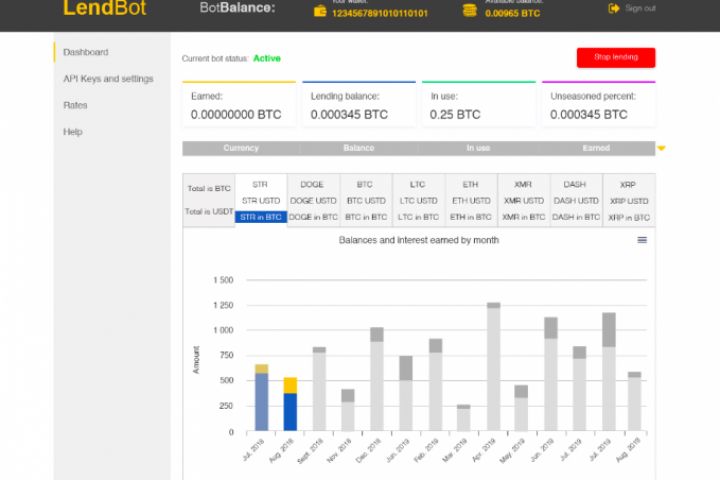Open Dashboard in sidebar
The height and width of the screenshot is (480, 720).
[x=86, y=52]
